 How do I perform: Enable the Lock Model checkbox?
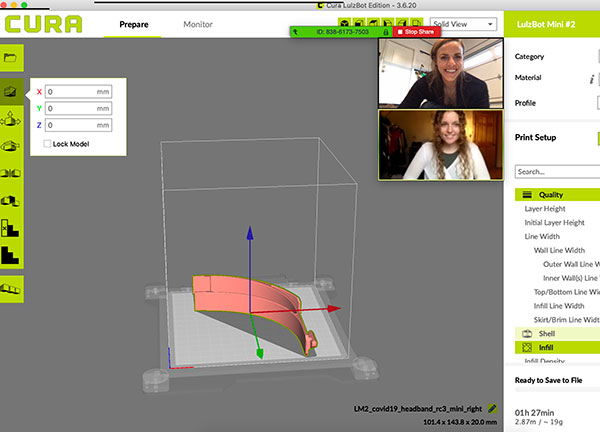(47, 144)
